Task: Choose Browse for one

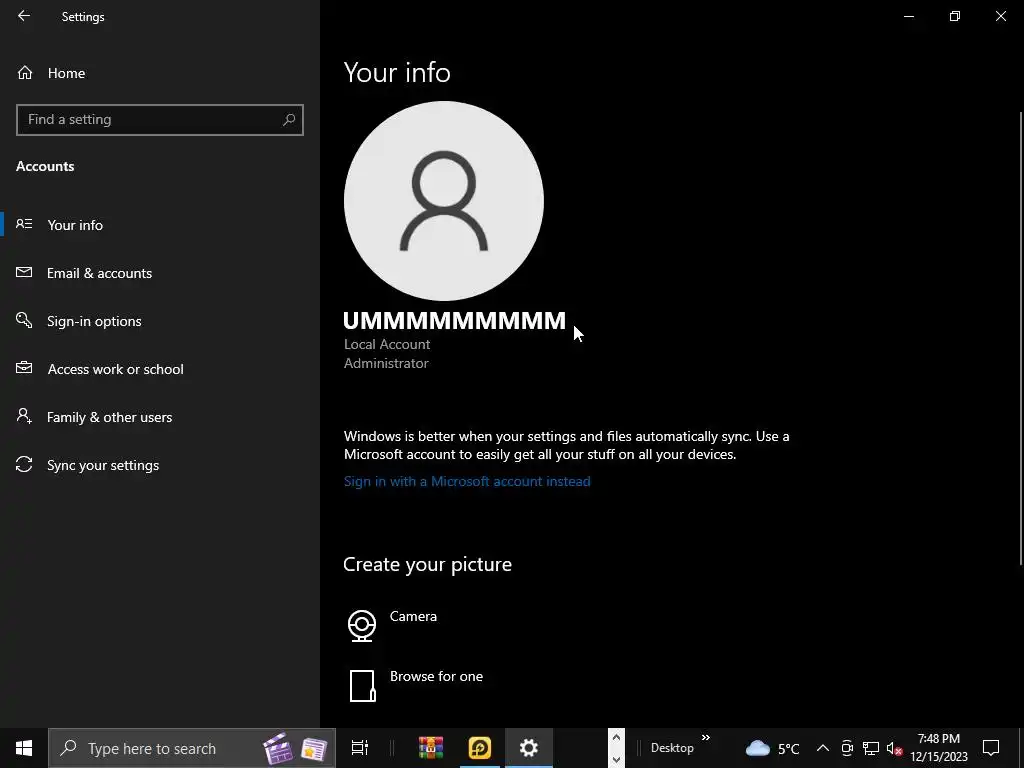Action: click(x=436, y=677)
